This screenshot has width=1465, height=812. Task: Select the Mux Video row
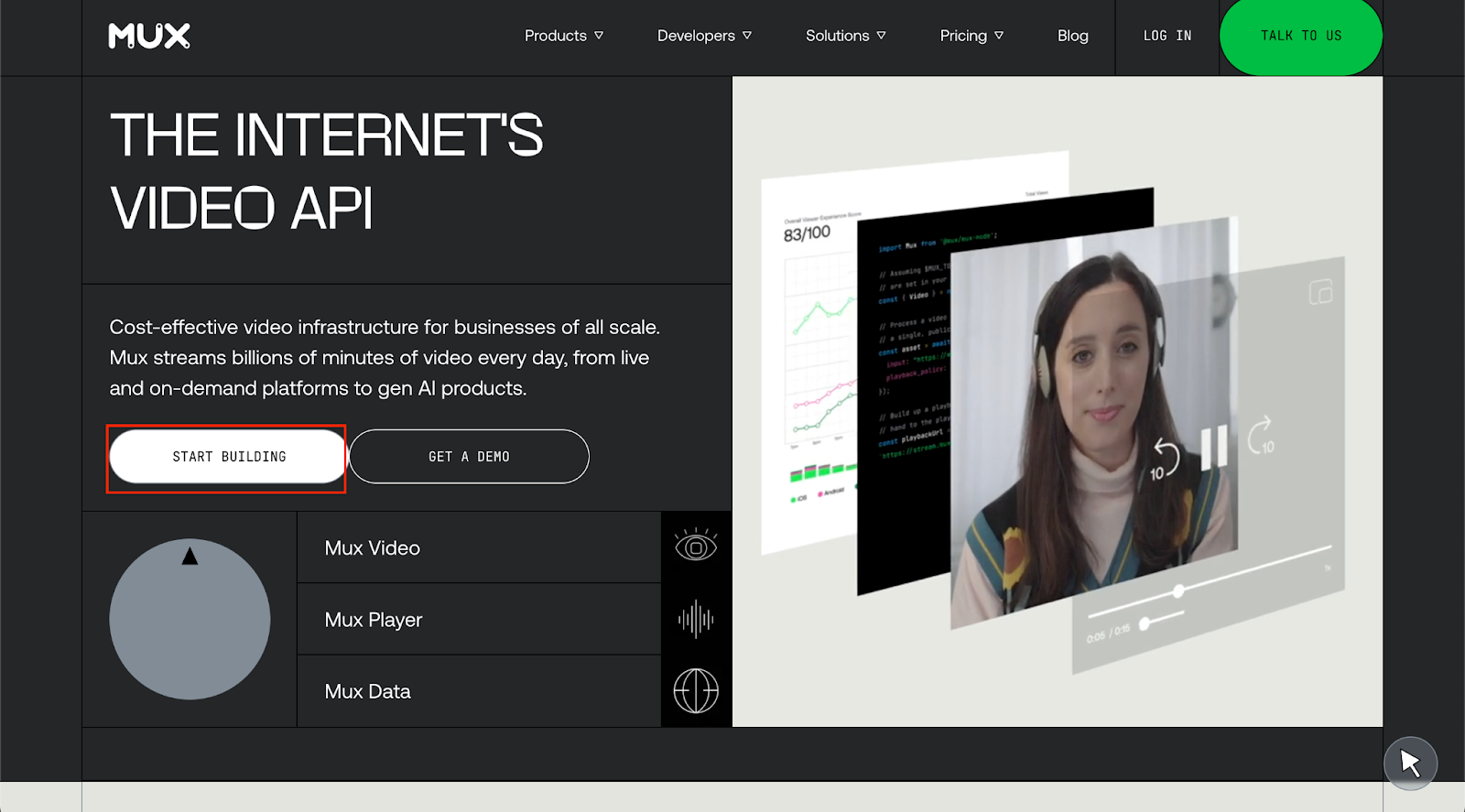(479, 547)
